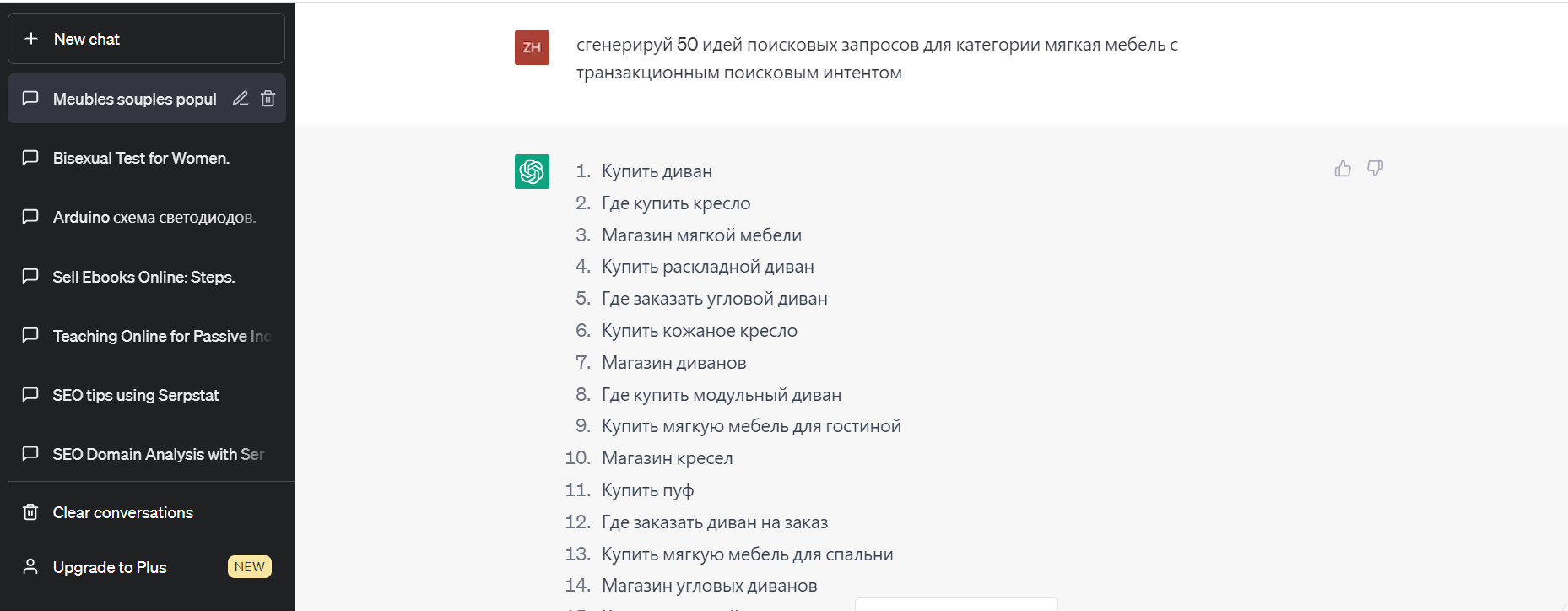The image size is (1568, 611).
Task: Click the trash icon next to Clear conversations
Action: click(30, 511)
